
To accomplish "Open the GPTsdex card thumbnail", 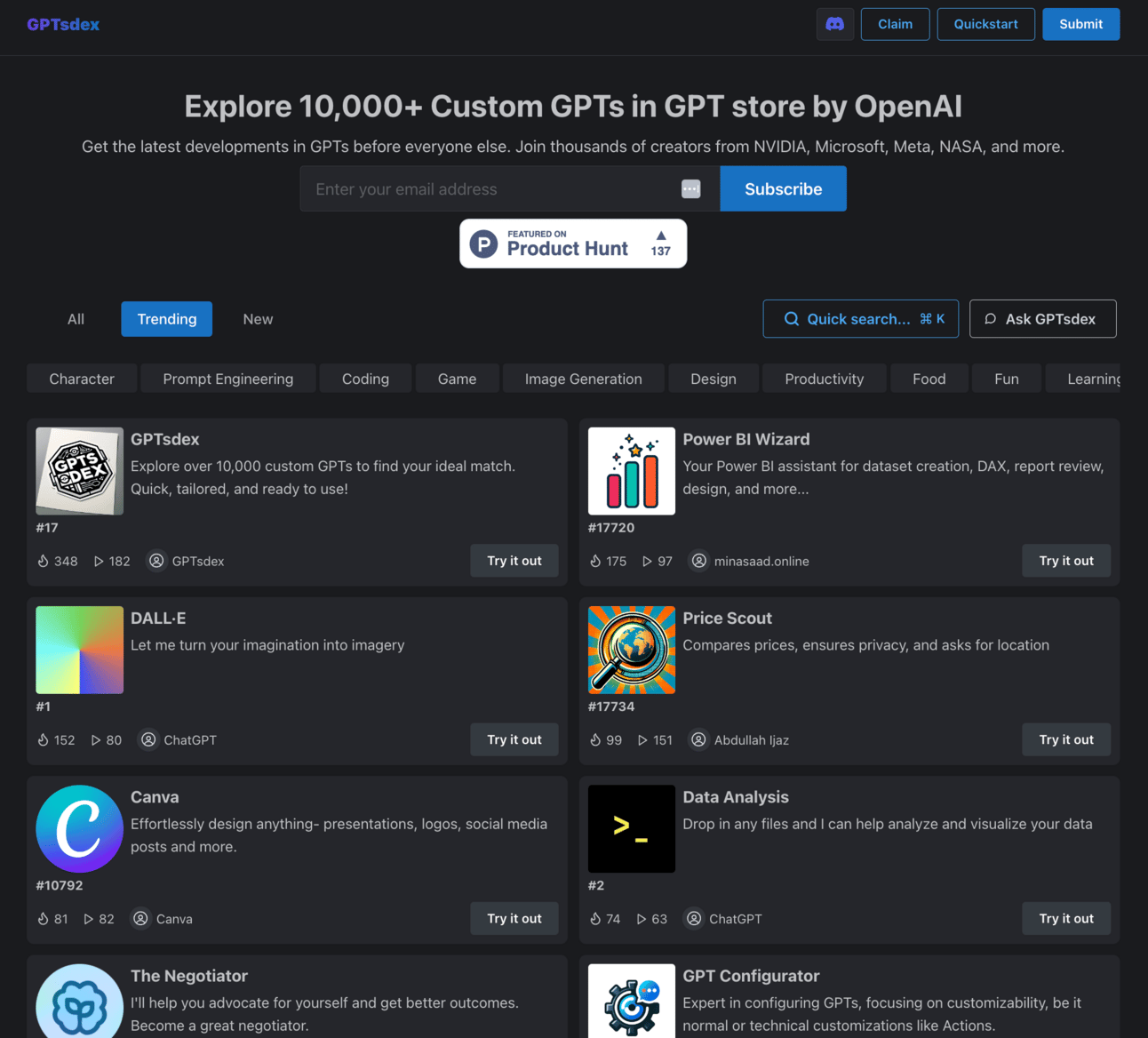I will pyautogui.click(x=80, y=471).
